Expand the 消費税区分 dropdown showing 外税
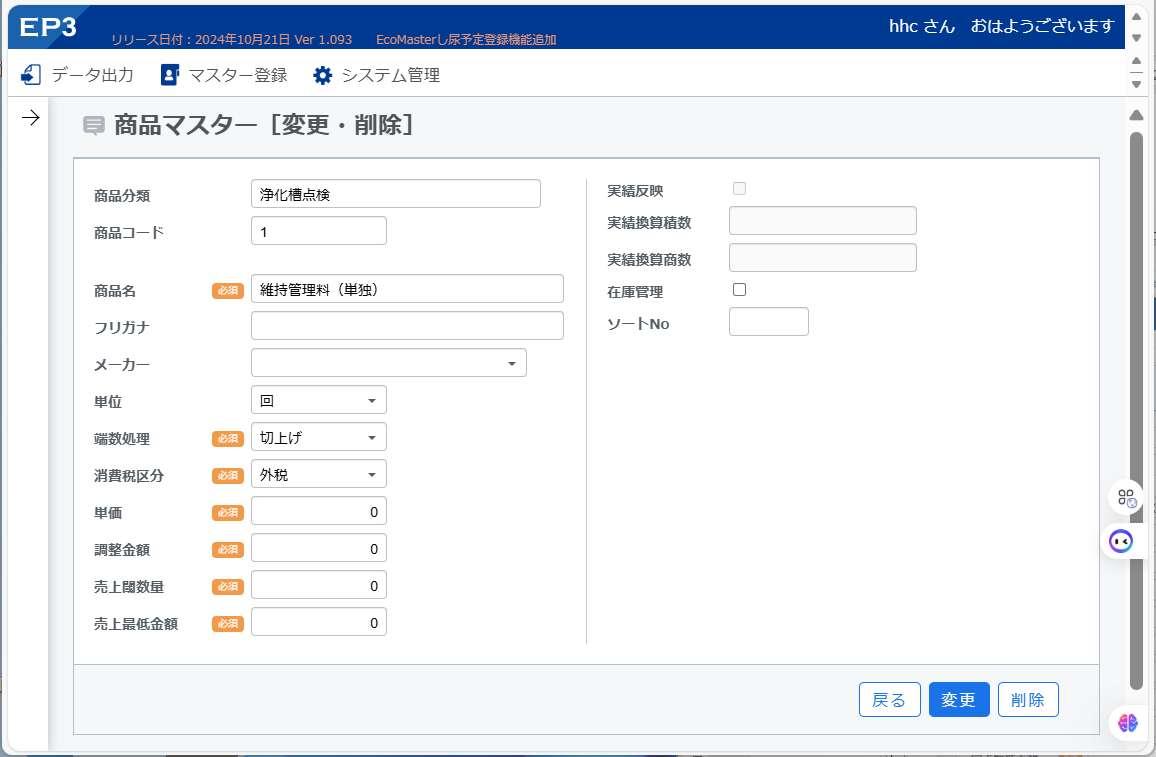Viewport: 1156px width, 757px height. (x=318, y=474)
